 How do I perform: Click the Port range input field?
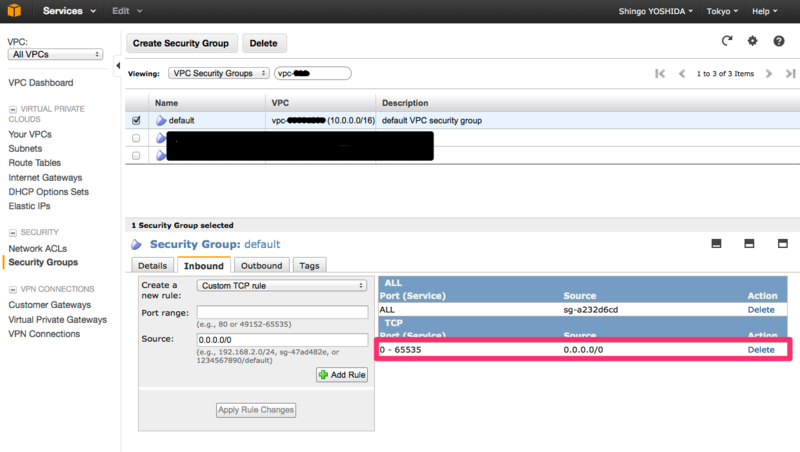point(282,312)
